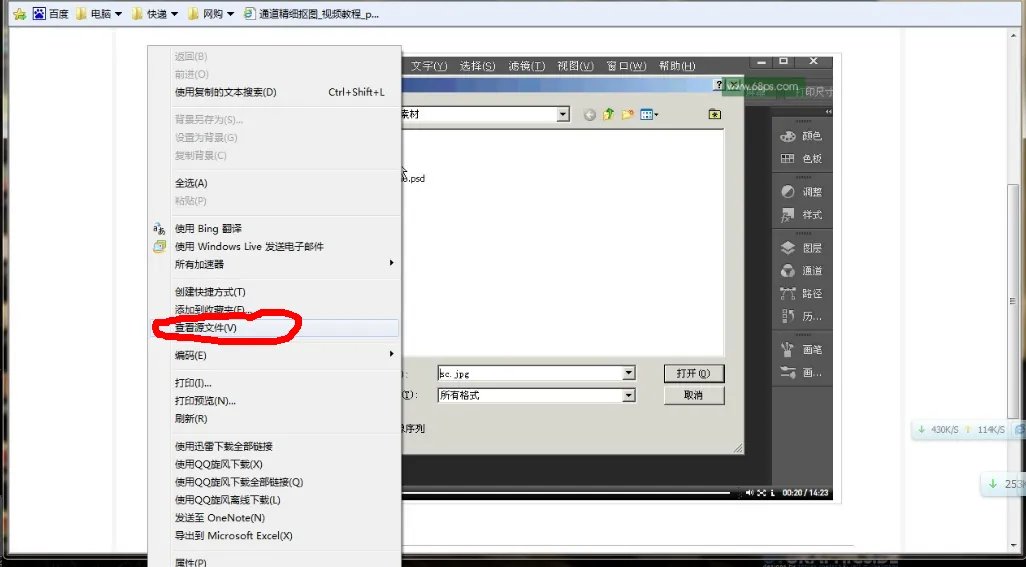Open the 颜色 panel in Photoshop
The image size is (1026, 567).
coord(802,136)
